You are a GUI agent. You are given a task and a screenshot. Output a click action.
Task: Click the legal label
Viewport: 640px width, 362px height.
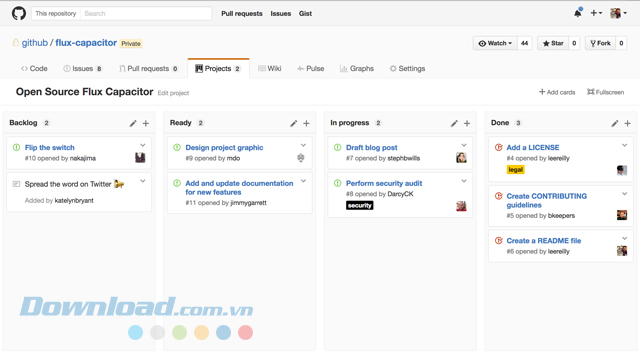point(516,170)
